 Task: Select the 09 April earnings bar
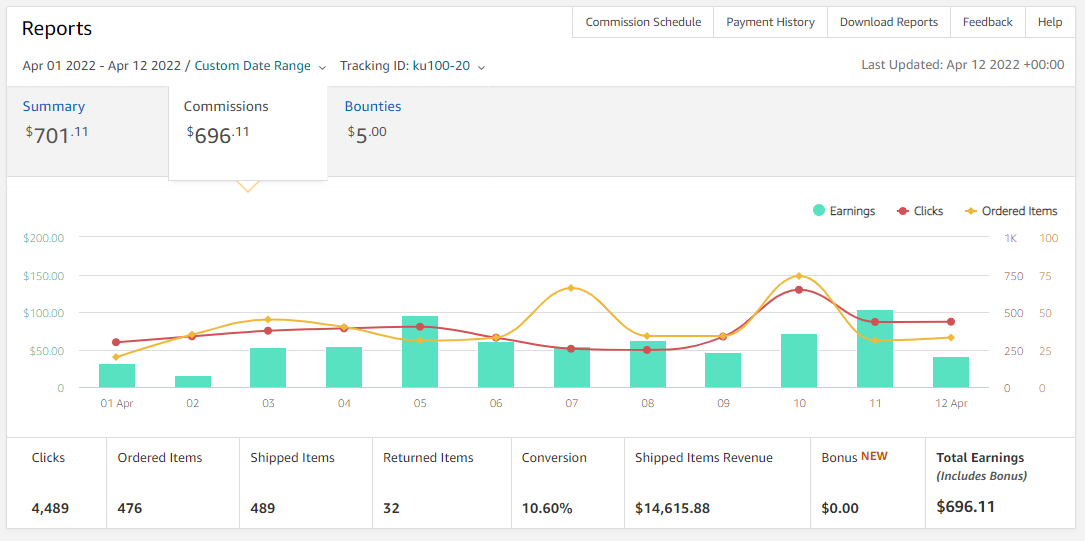pyautogui.click(x=723, y=370)
